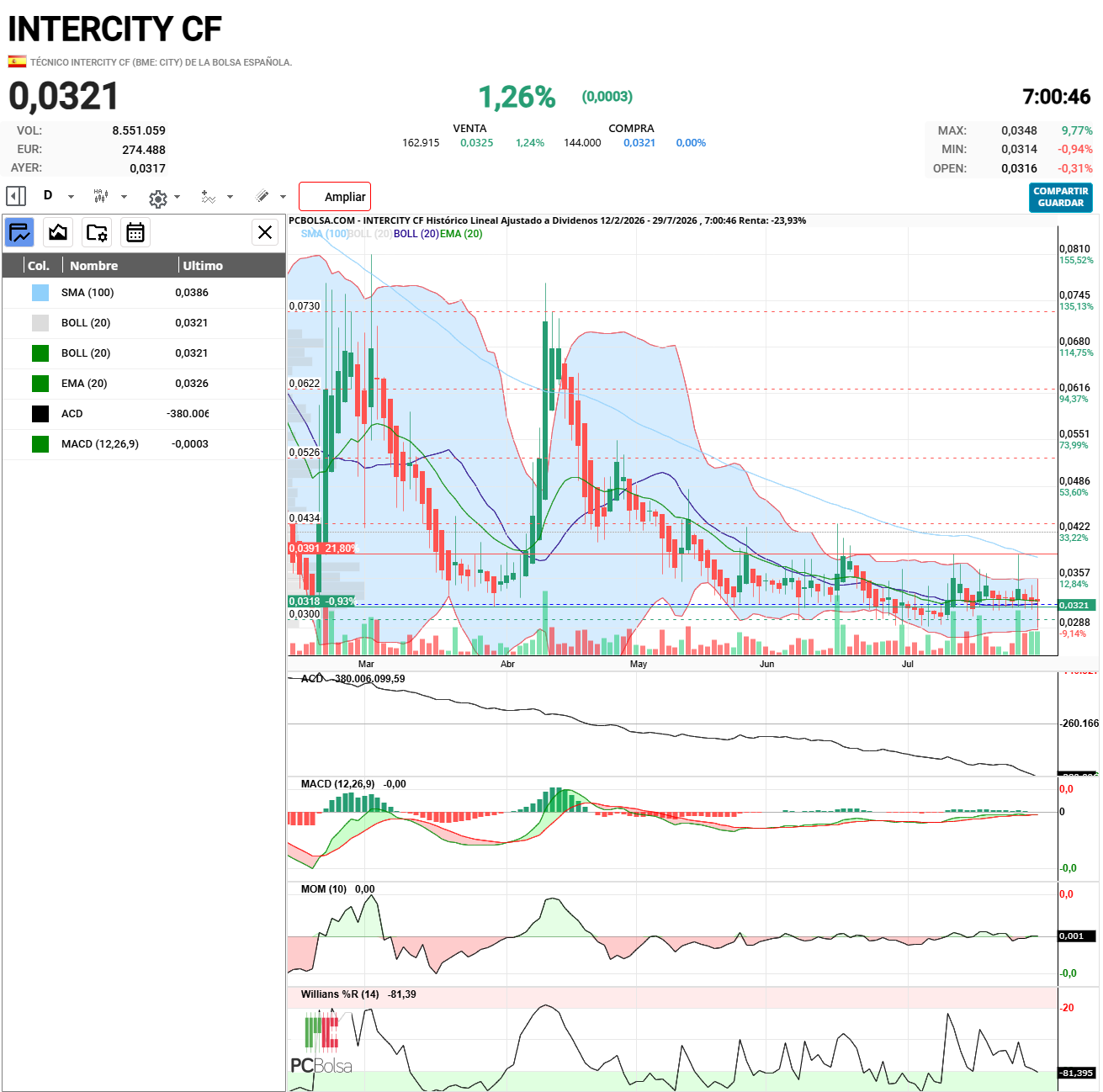Select the EMA (20) row name

84,384
